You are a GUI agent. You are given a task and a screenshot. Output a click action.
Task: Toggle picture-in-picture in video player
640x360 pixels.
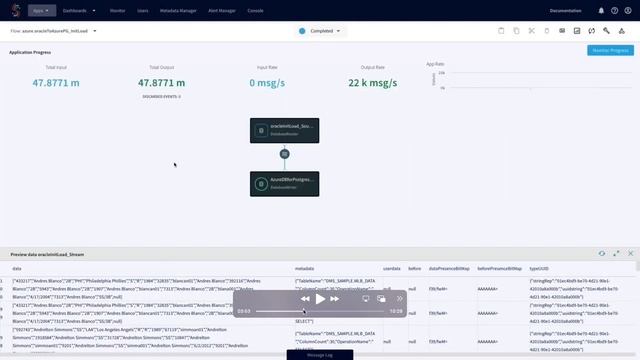point(381,299)
